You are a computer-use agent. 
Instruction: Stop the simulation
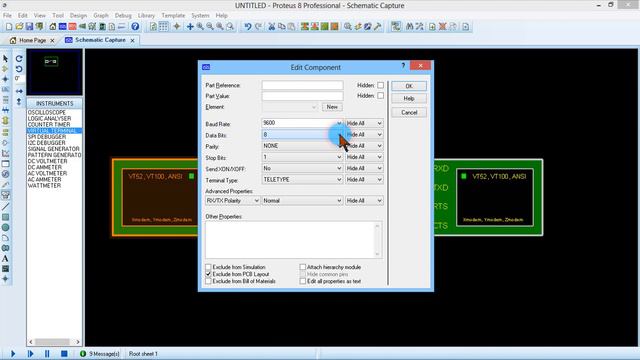click(64, 353)
